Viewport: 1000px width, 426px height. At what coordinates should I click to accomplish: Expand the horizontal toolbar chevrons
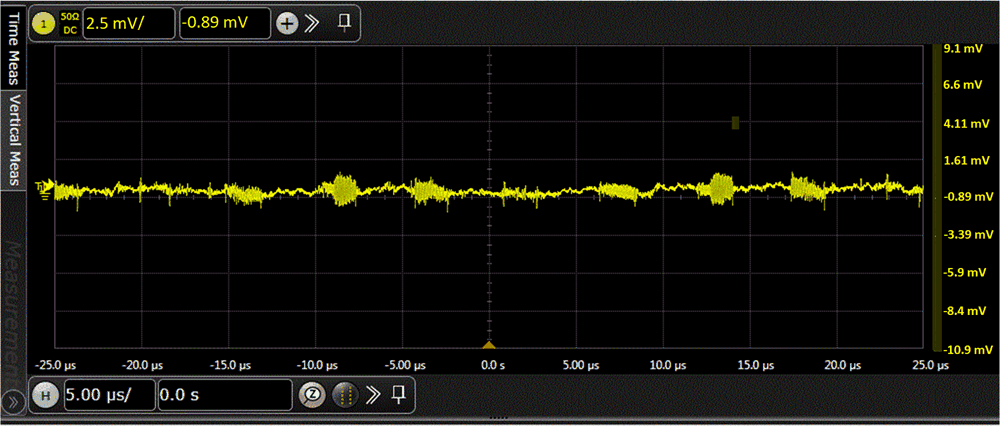pos(373,394)
